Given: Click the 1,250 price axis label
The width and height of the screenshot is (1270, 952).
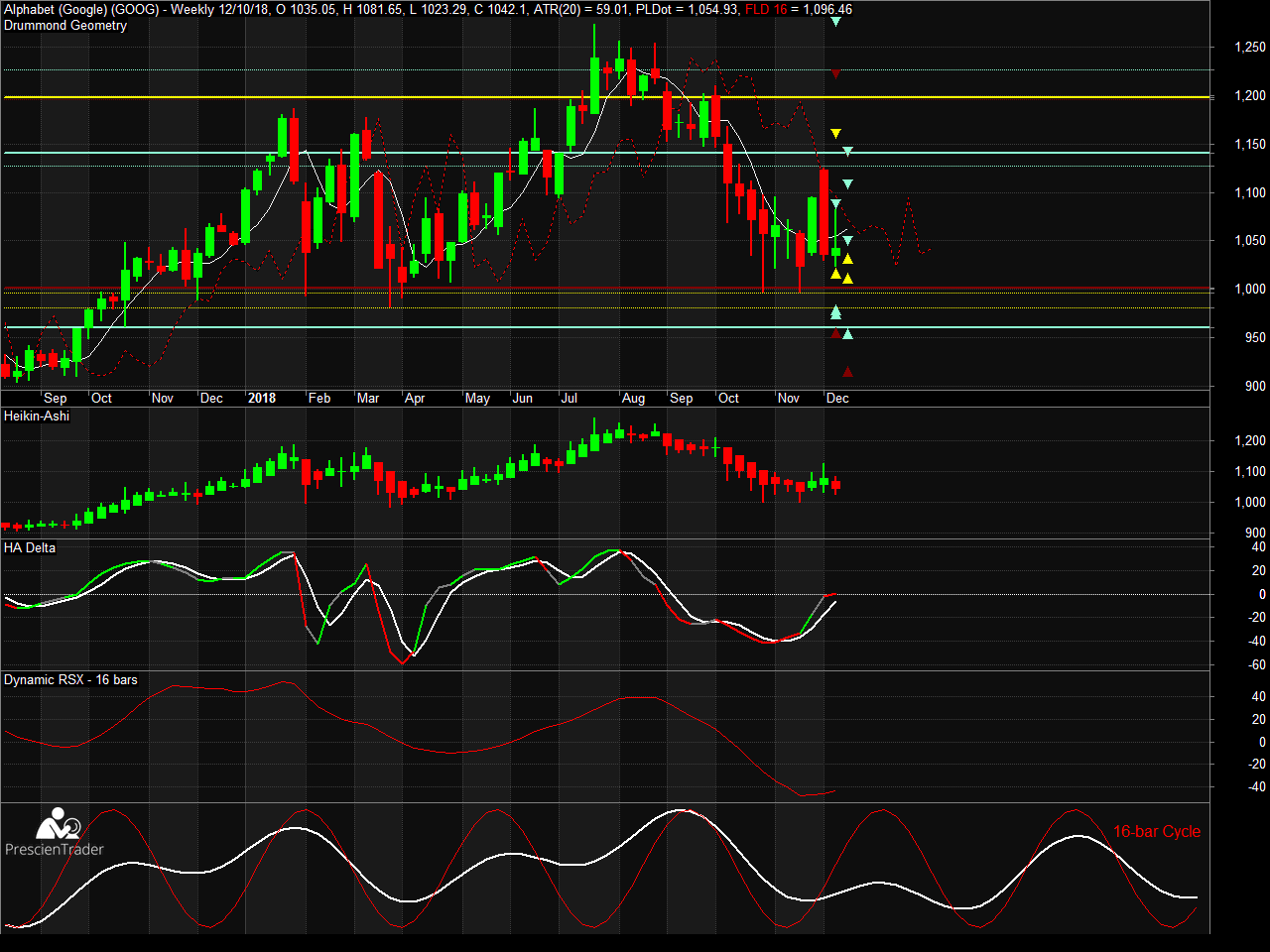Looking at the screenshot, I should [x=1250, y=47].
